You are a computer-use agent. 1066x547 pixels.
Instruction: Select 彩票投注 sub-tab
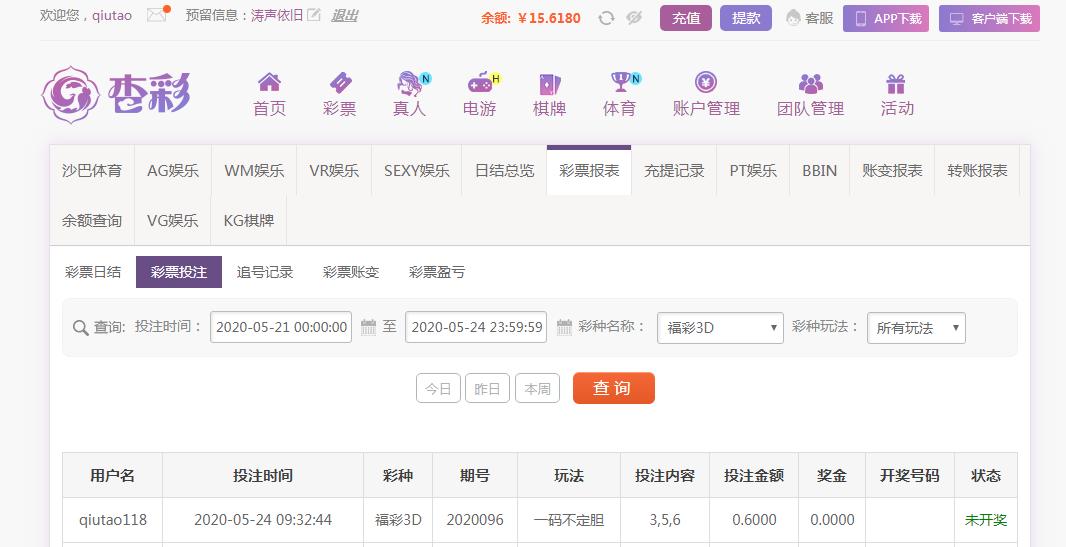pyautogui.click(x=179, y=272)
